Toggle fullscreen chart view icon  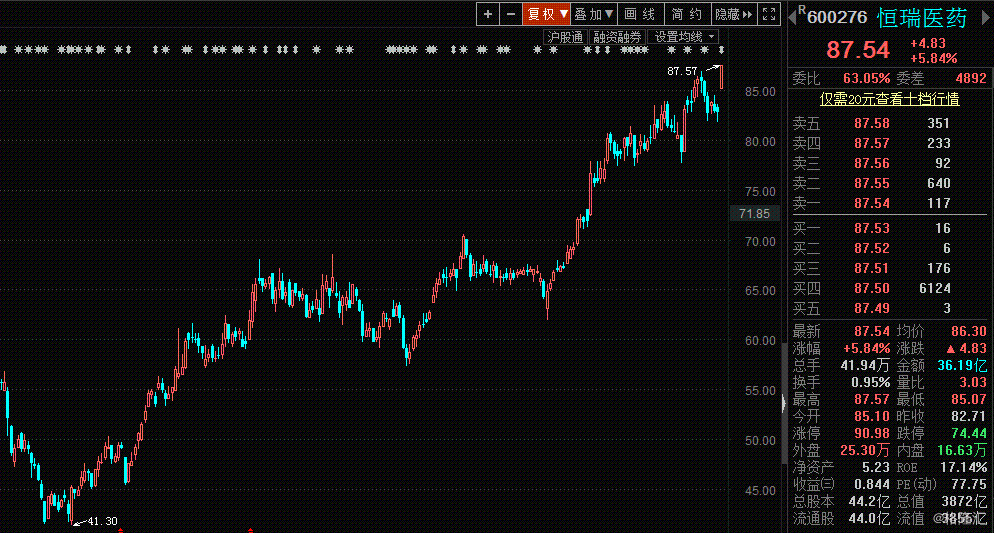[768, 14]
